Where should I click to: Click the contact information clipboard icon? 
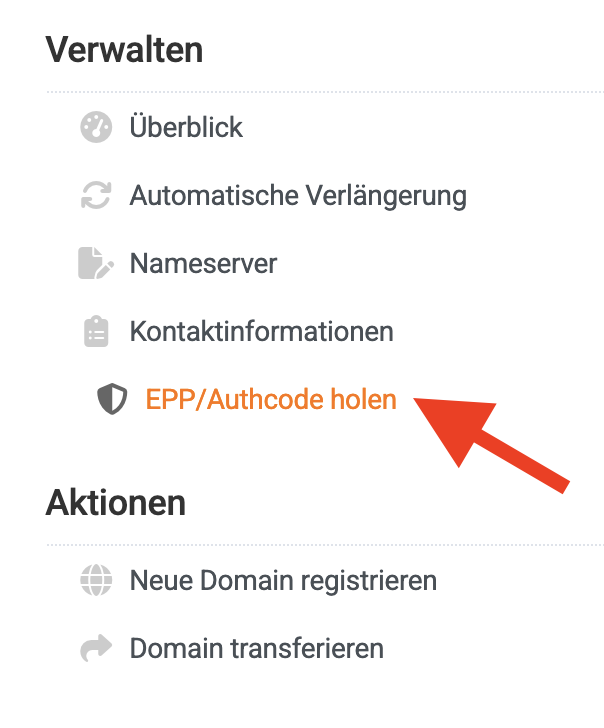(x=95, y=332)
